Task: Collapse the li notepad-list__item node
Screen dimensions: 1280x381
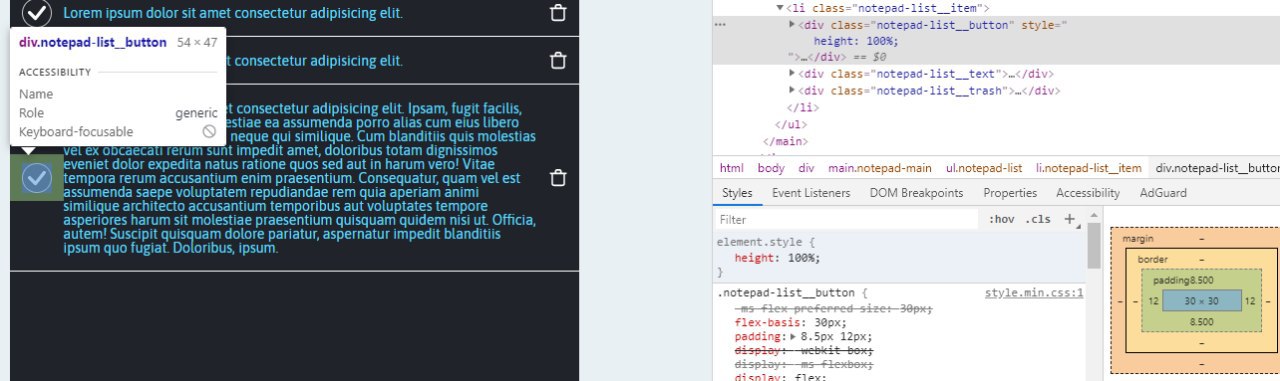Action: point(781,8)
